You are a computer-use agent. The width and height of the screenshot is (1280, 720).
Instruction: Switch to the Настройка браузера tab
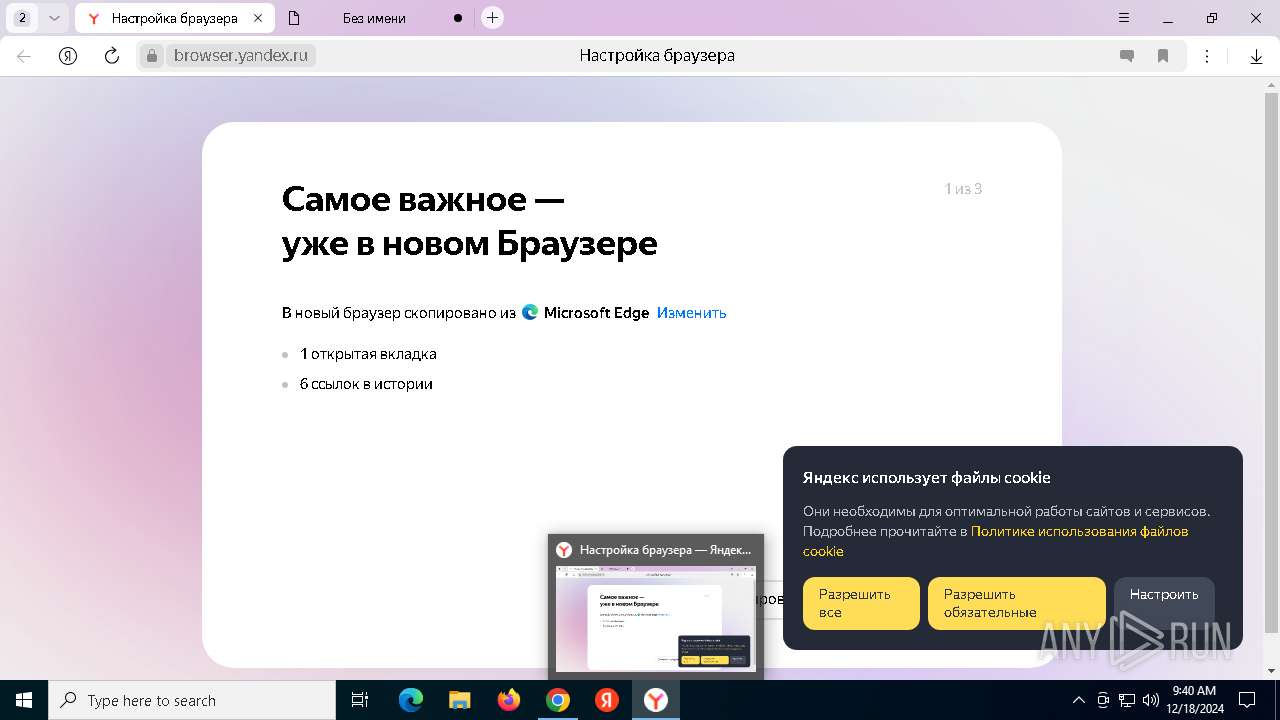pos(175,18)
